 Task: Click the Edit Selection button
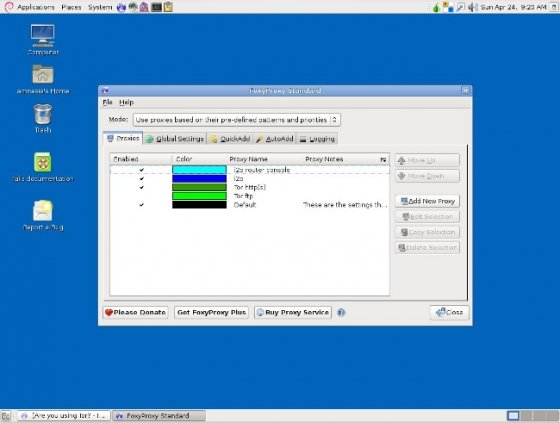click(x=428, y=217)
